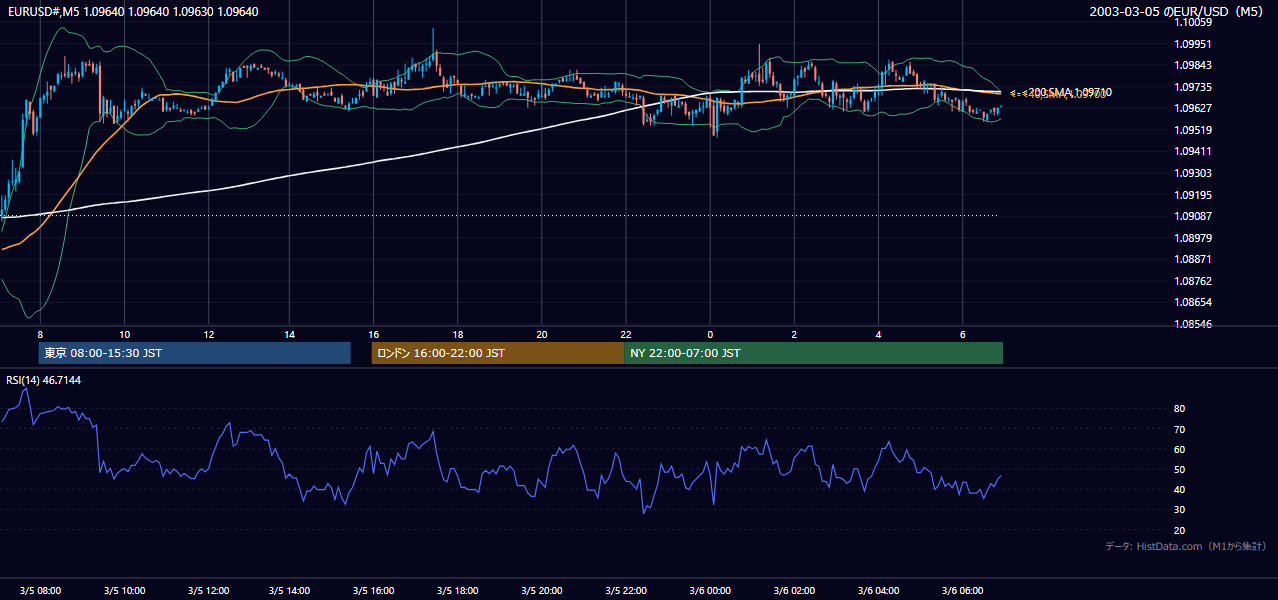Click RSI axis level 20
Image resolution: width=1278 pixels, height=600 pixels.
(x=1180, y=531)
